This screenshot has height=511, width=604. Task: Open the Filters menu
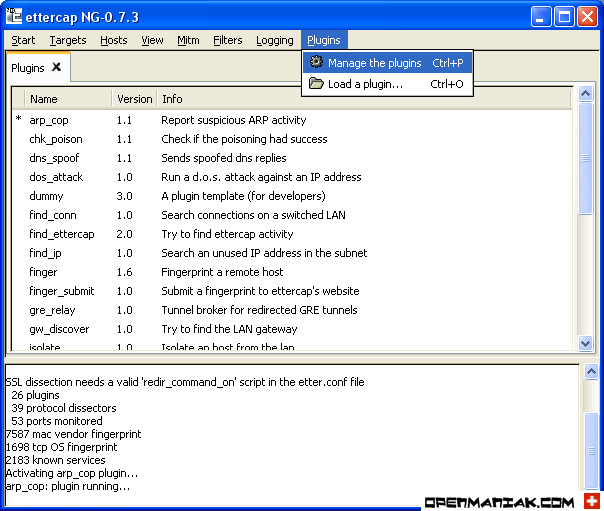click(x=228, y=40)
